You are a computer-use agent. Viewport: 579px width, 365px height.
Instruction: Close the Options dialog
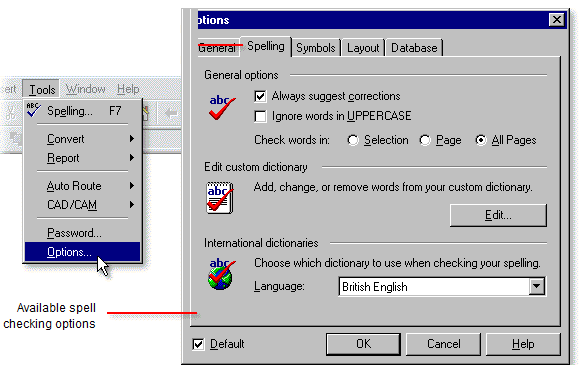pyautogui.click(x=557, y=20)
